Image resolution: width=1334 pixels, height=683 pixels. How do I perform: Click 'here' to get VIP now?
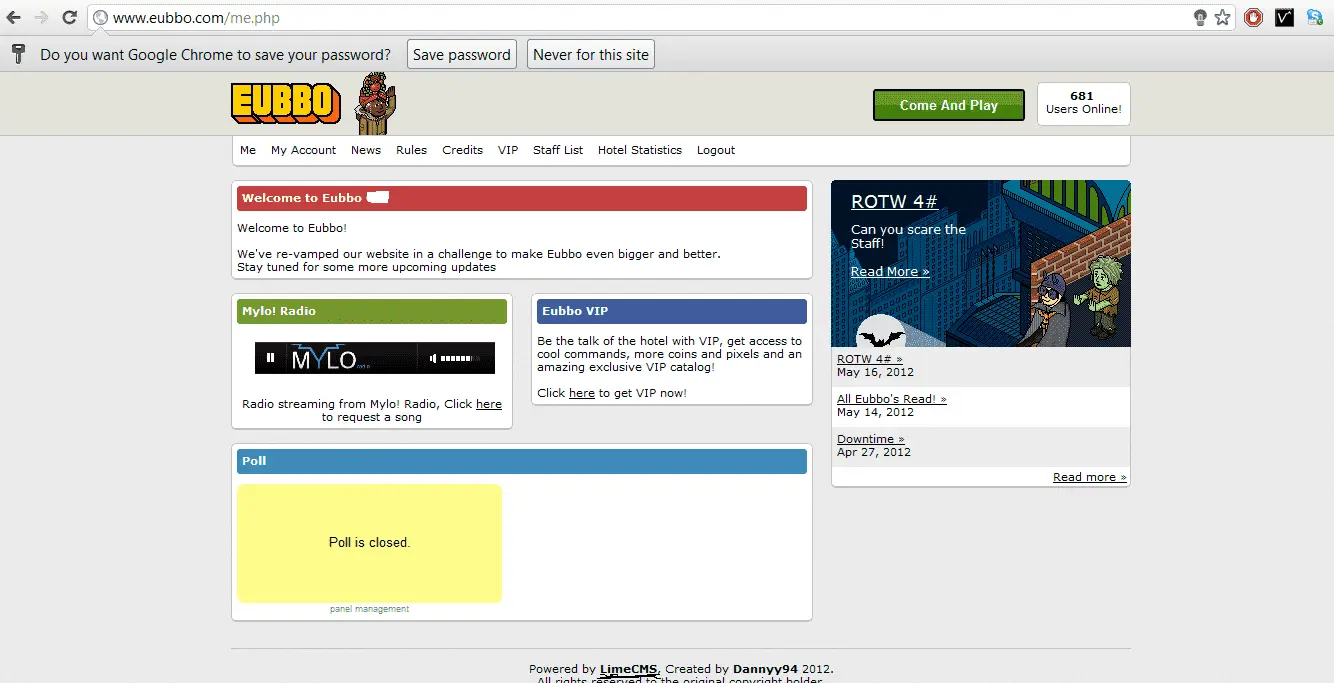point(582,393)
